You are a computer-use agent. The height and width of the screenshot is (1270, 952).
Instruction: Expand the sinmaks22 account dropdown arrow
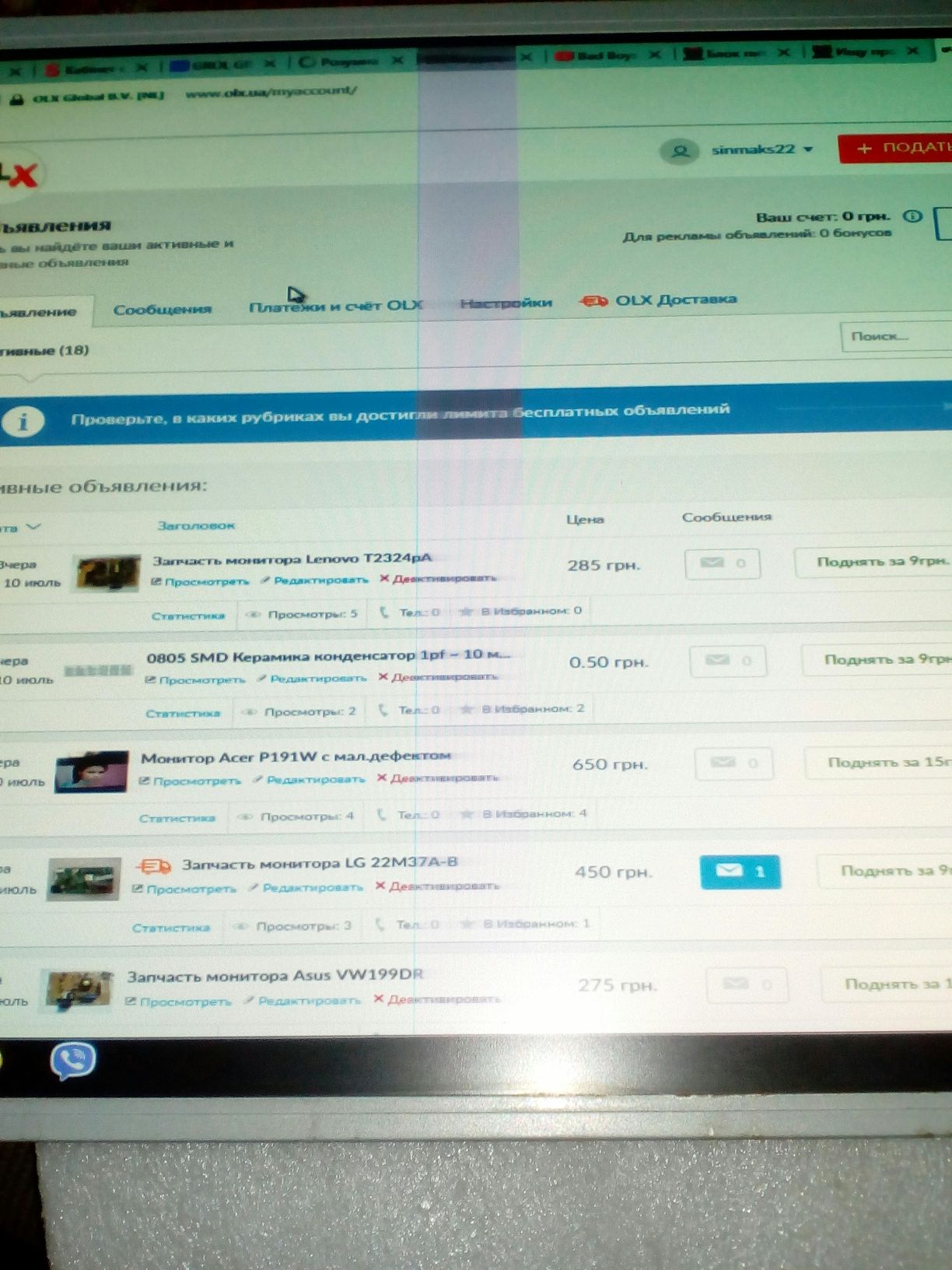click(808, 149)
